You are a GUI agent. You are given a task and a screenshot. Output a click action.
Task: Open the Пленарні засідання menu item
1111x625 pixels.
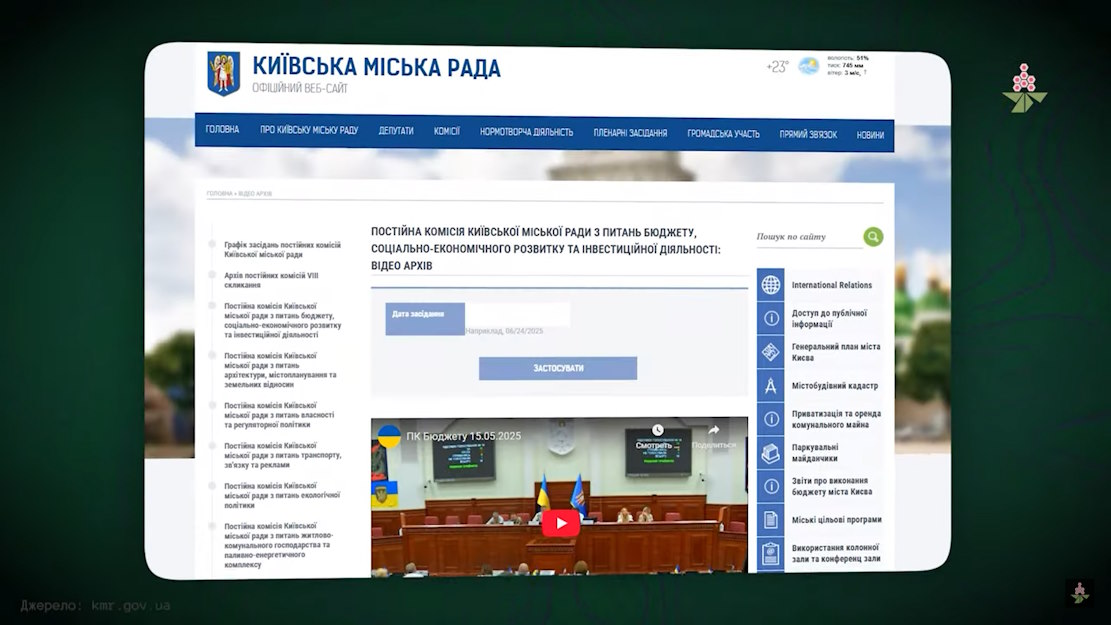(x=630, y=132)
